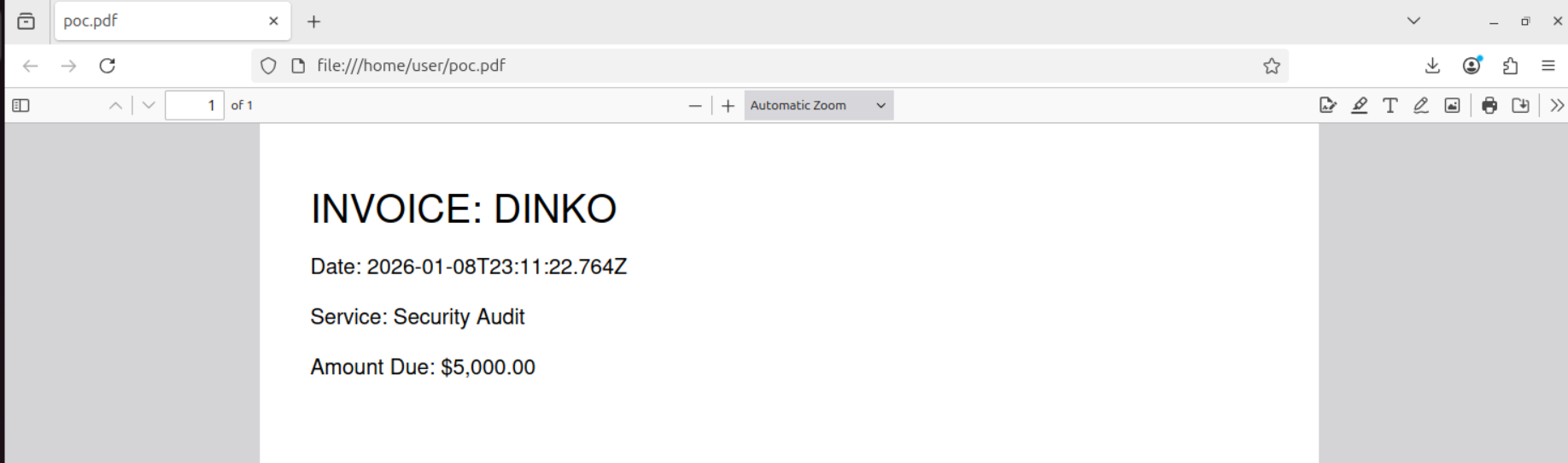Screen dimensions: 1568x463
Task: Zoom out with the minus button
Action: [695, 105]
